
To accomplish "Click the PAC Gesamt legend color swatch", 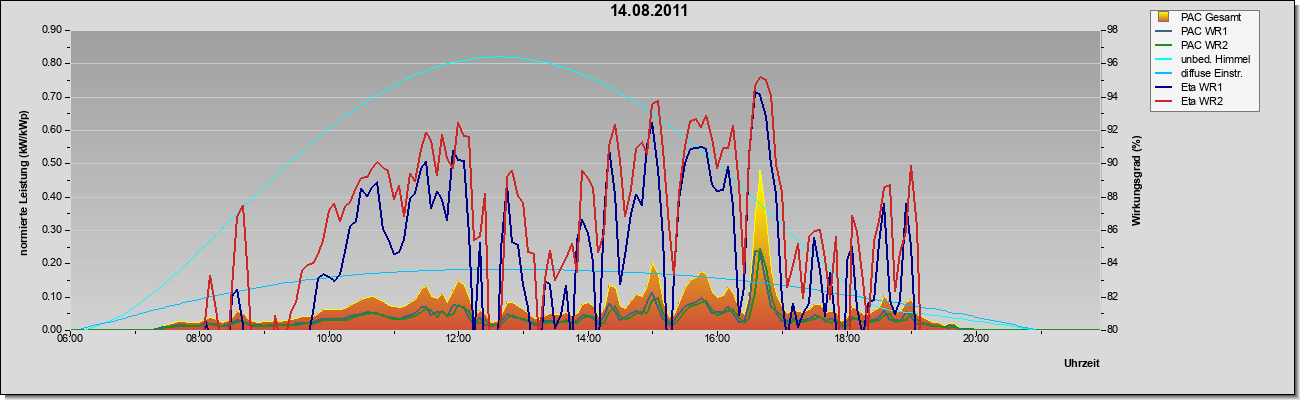I will [1164, 17].
